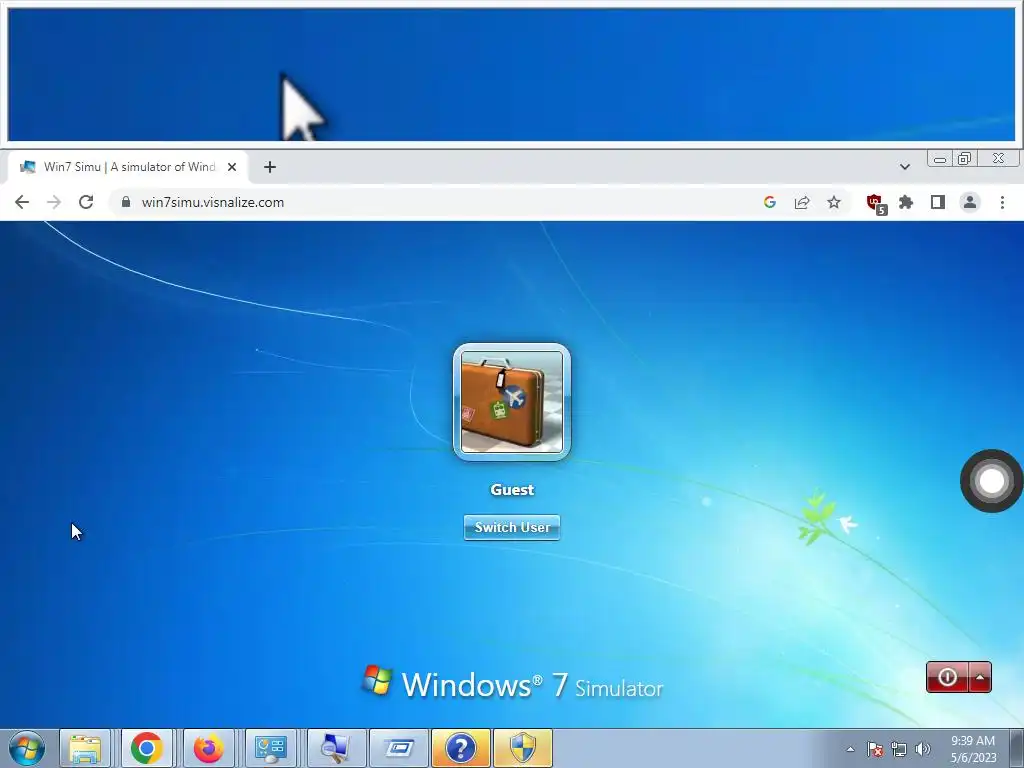Open the security shield taskbar icon
Screen dimensions: 1024x768
pos(522,748)
